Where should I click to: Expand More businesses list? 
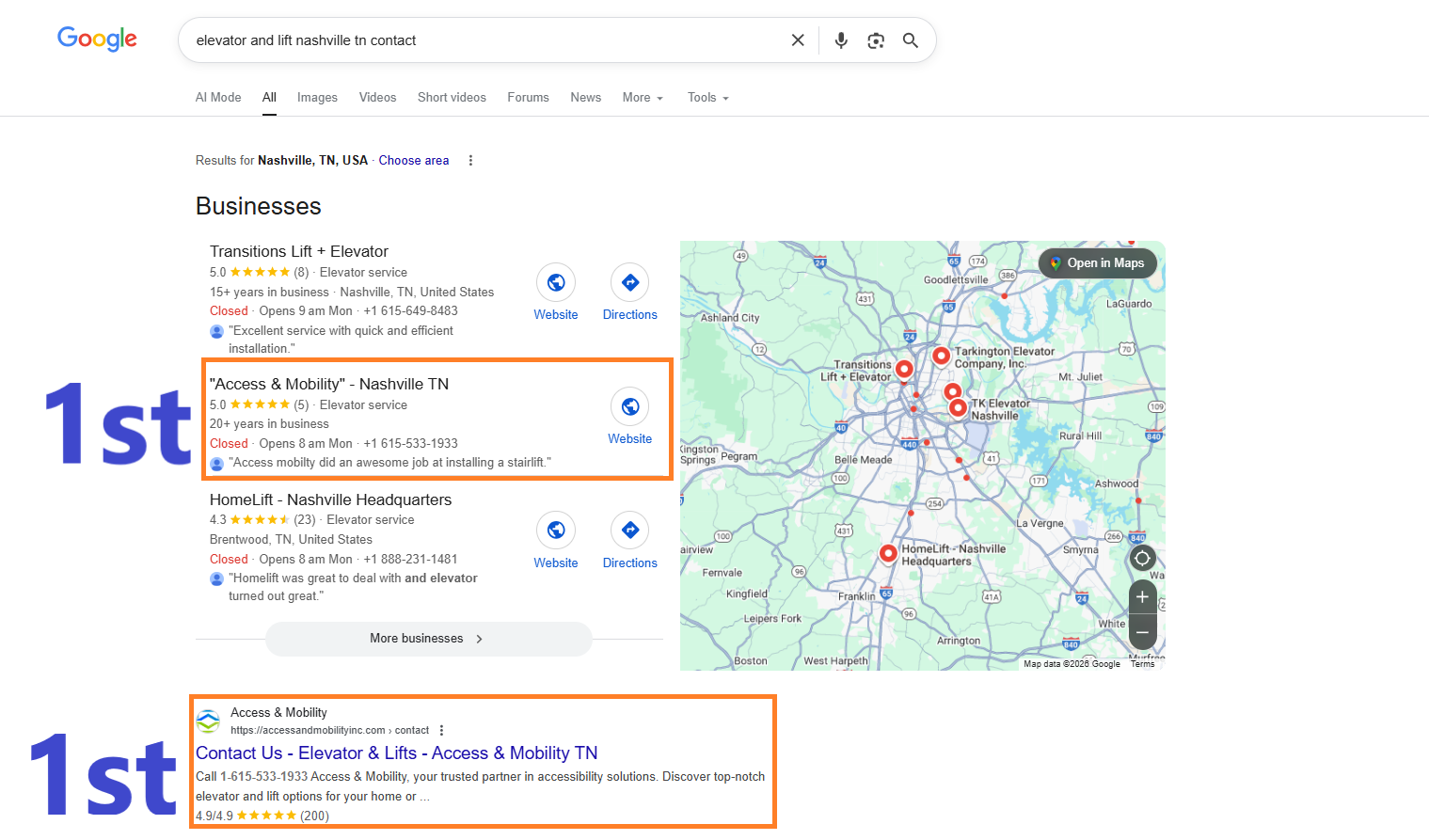pos(428,639)
